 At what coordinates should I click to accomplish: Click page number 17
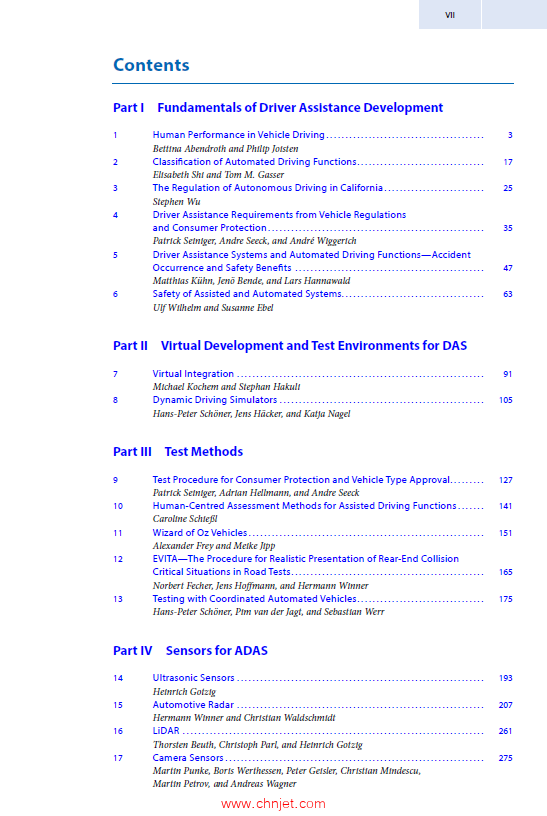tap(508, 162)
